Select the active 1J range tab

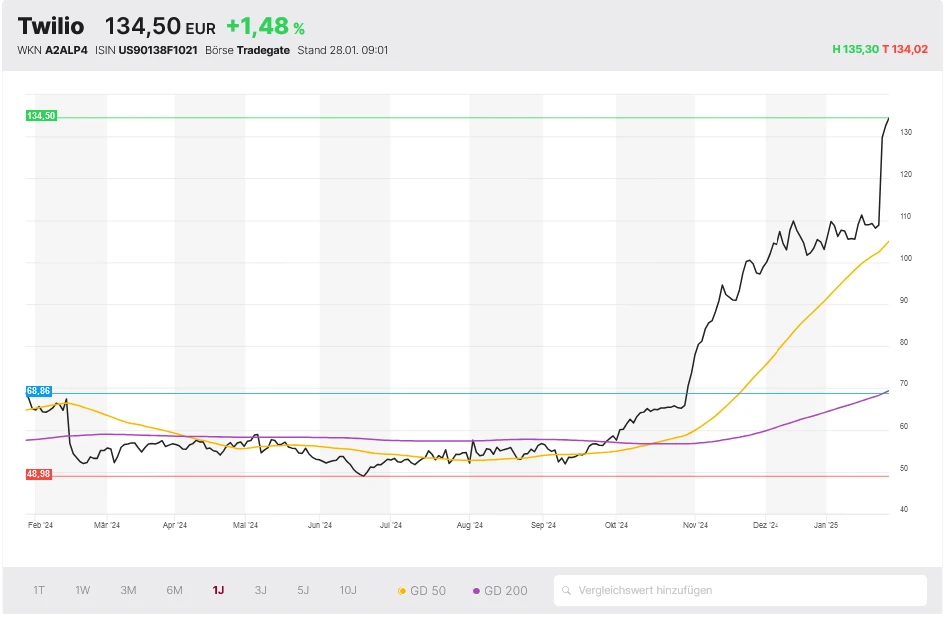[x=218, y=590]
